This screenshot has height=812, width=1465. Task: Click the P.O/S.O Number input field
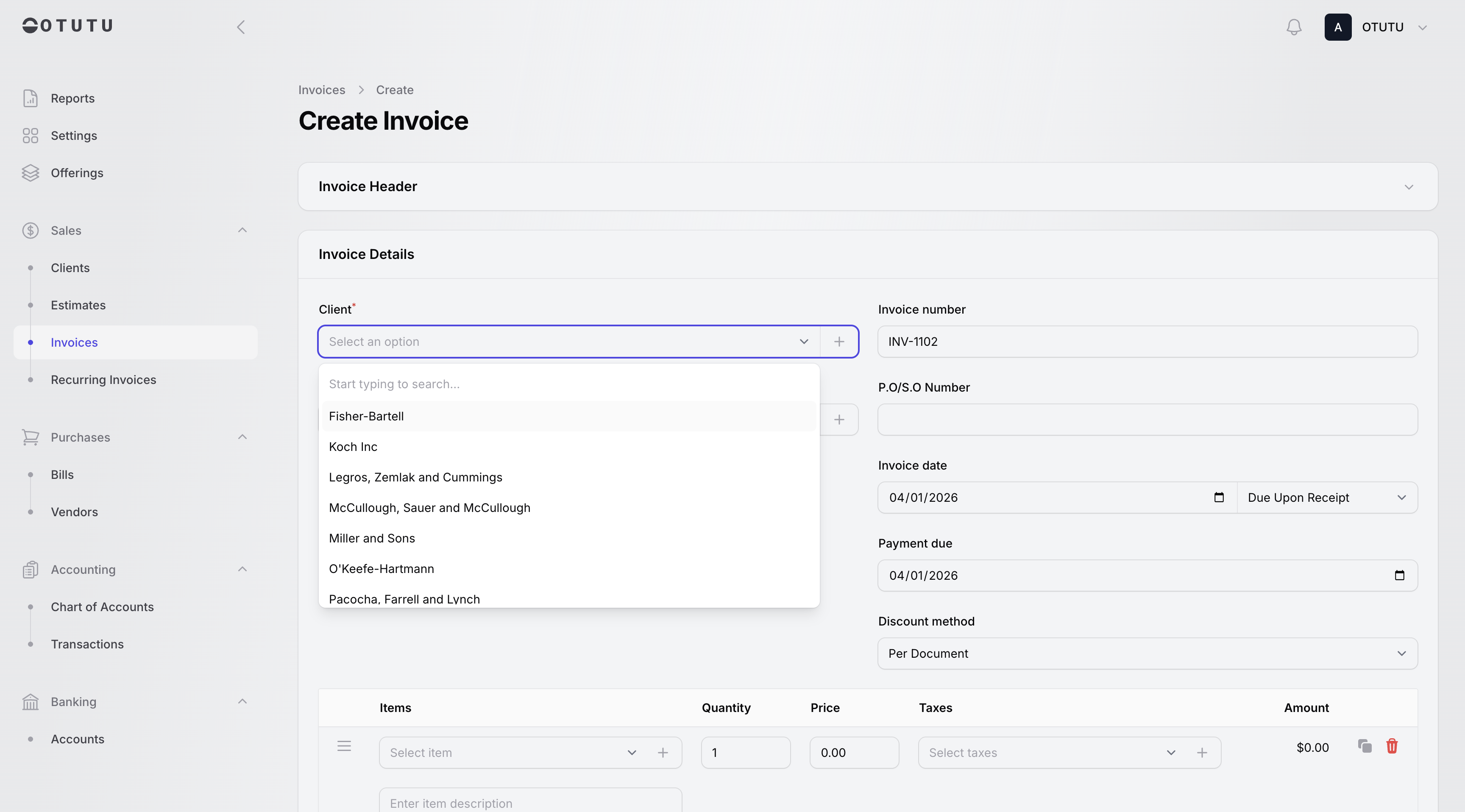click(x=1147, y=420)
